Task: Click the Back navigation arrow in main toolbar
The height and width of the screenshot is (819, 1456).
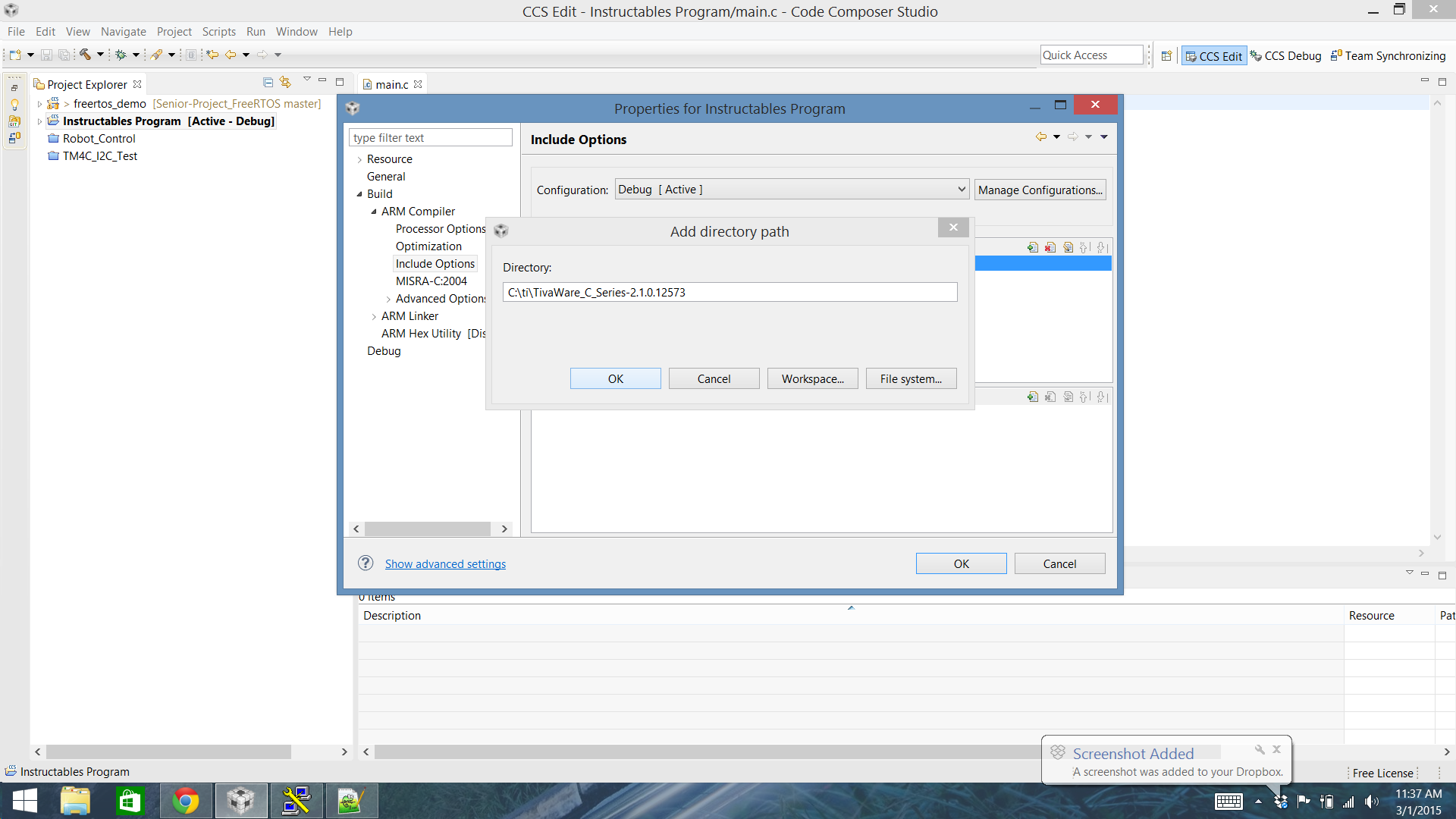Action: (x=231, y=55)
